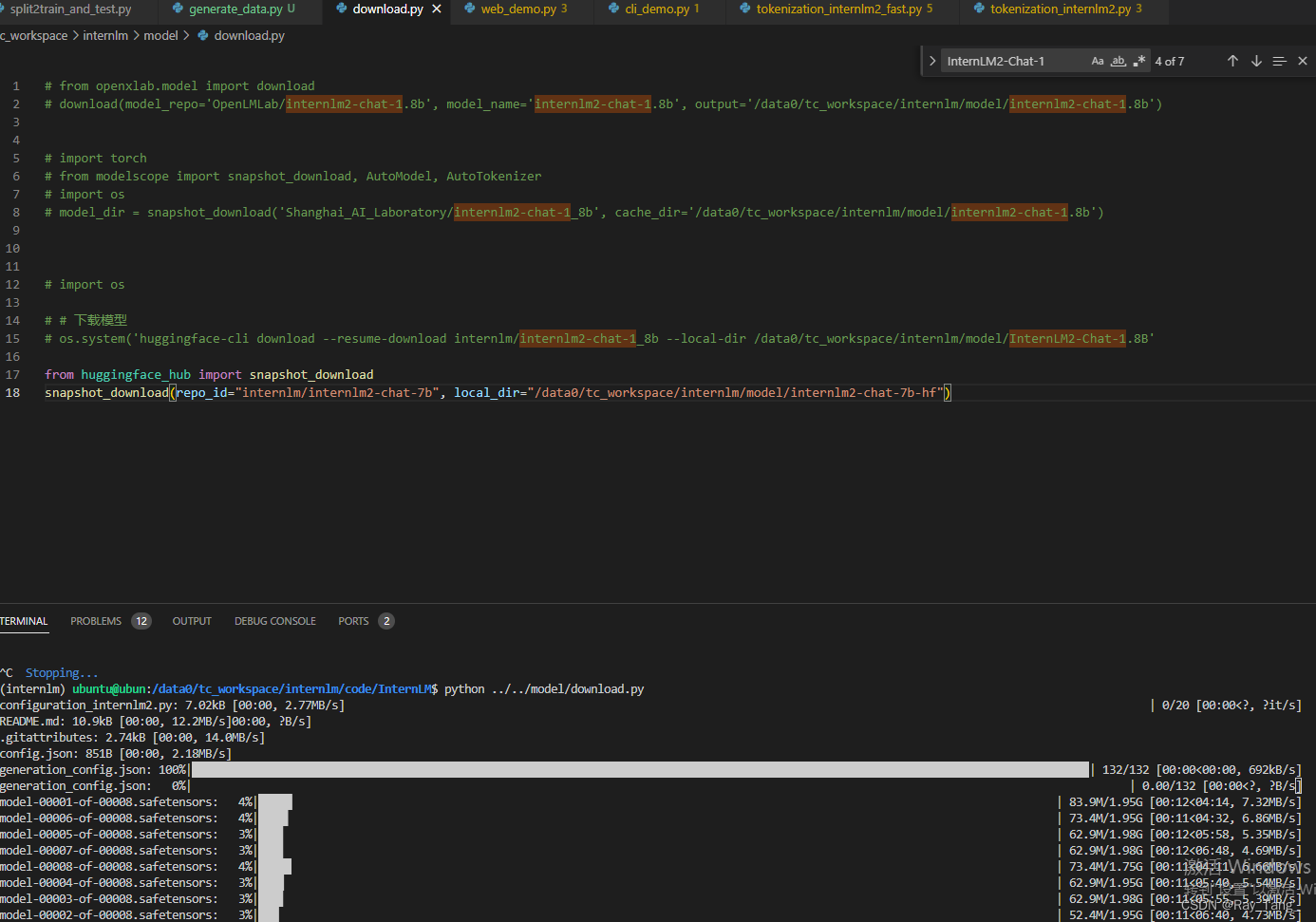
Task: Click Python icon on tokenization_internlm2_fast.py tab
Action: 744,9
